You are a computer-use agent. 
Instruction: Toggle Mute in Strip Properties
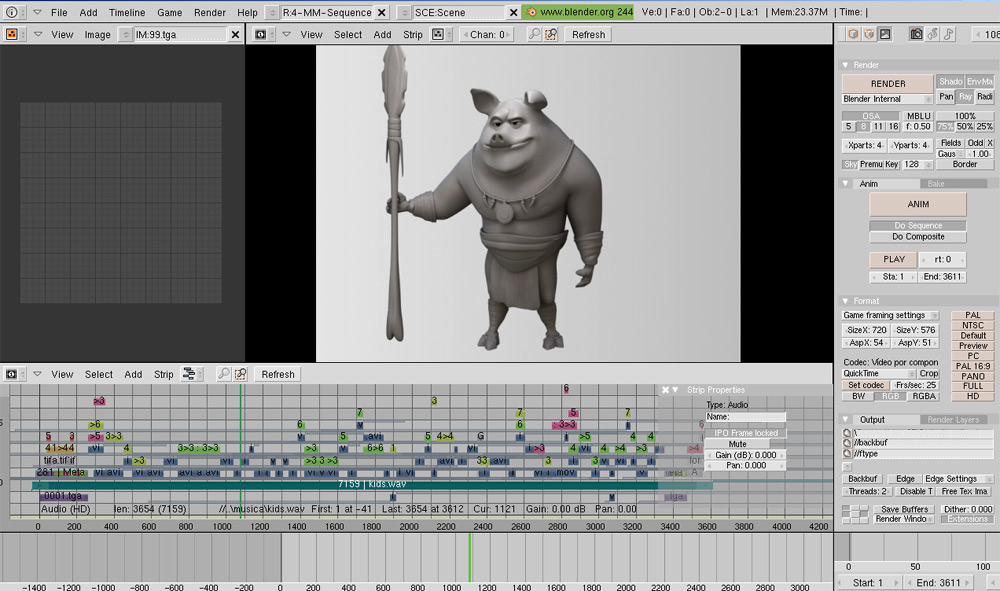coord(737,444)
